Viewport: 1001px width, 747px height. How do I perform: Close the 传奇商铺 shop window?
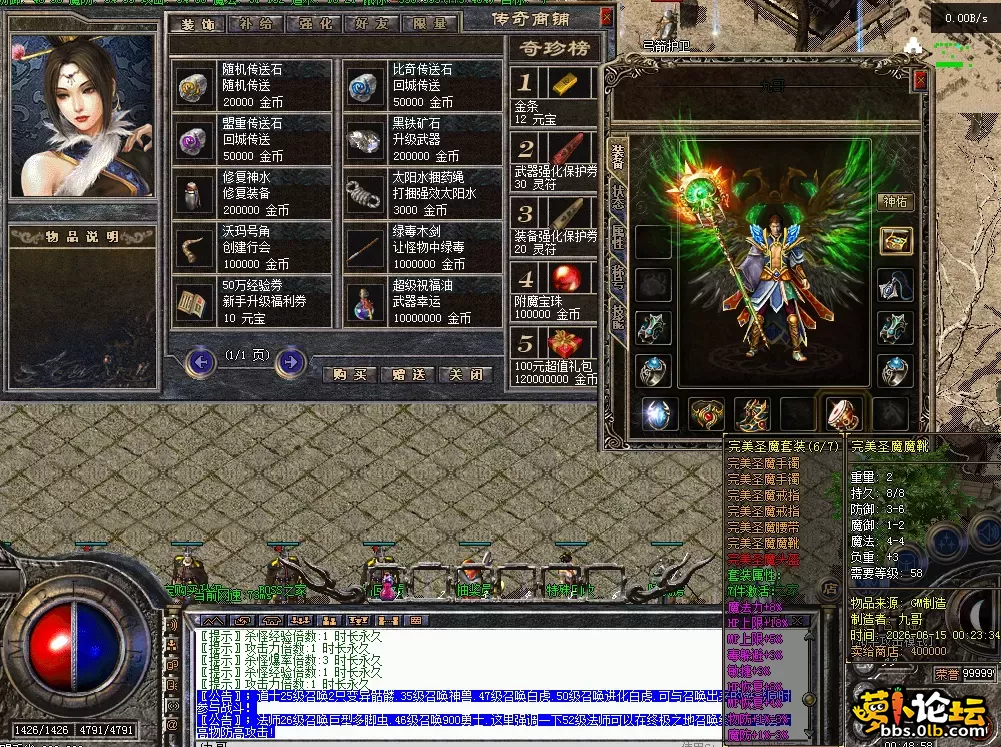point(606,17)
